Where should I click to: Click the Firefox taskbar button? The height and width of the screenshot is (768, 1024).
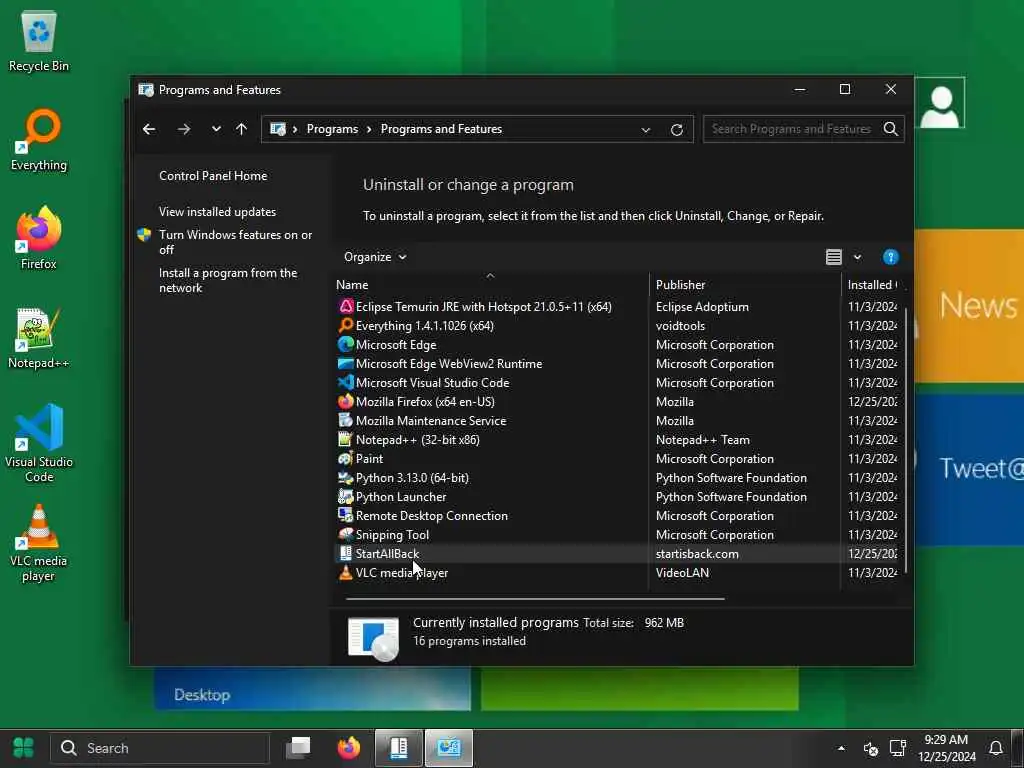tap(349, 748)
